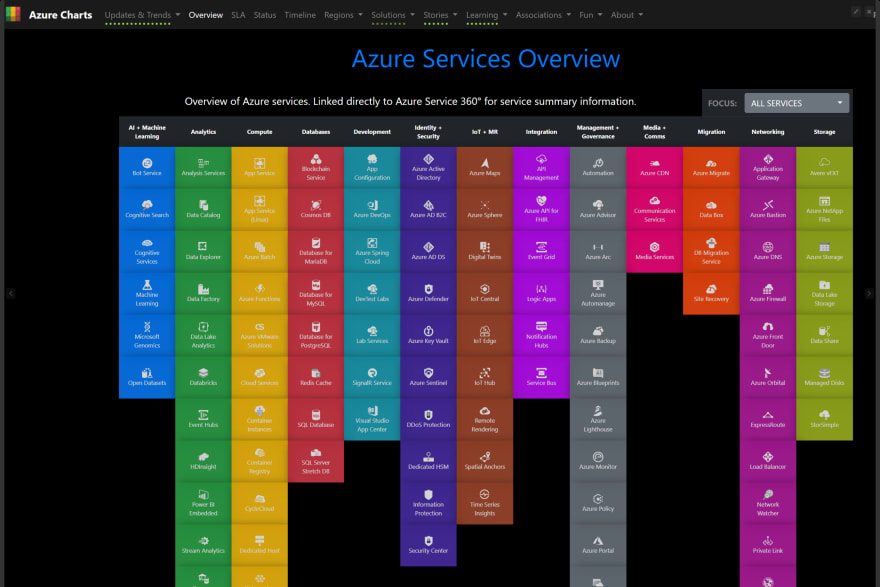Open the Azure Migrate tile
The width and height of the screenshot is (880, 587).
711,167
